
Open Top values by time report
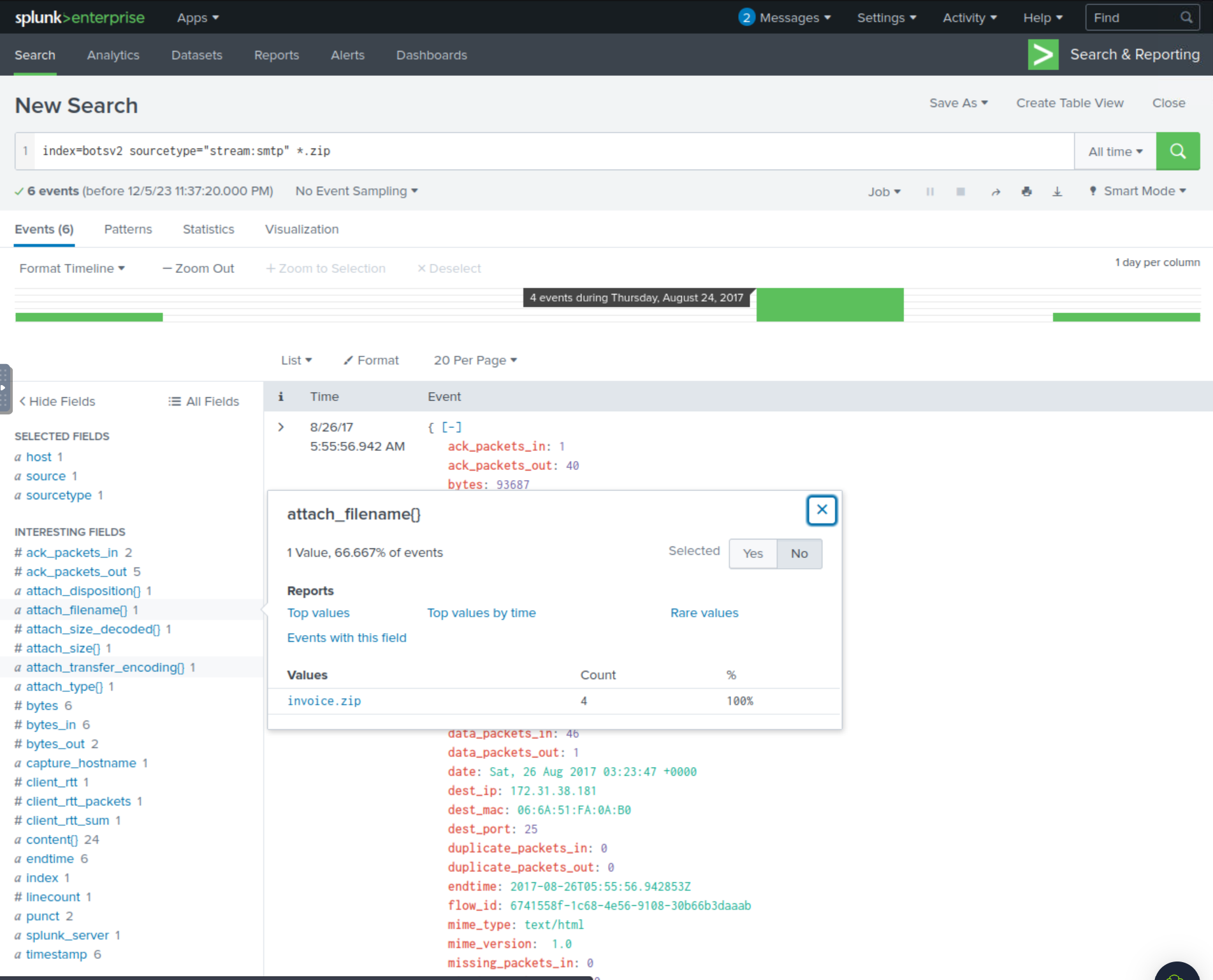[481, 613]
